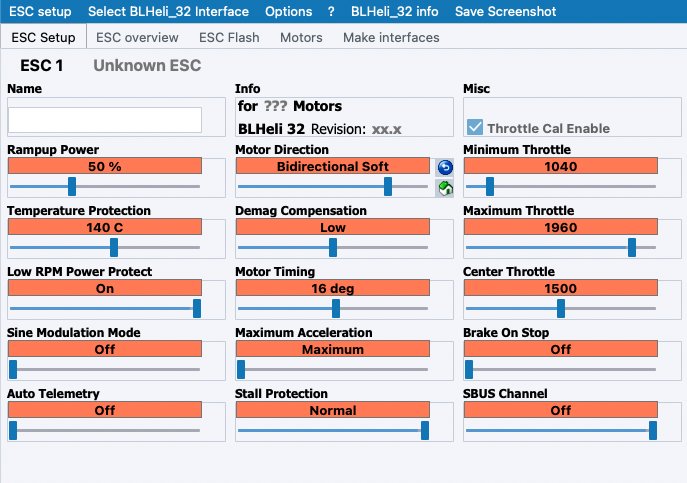Screen dimensions: 687x483
Task: Go to the Make interfaces tab
Action: (x=391, y=37)
